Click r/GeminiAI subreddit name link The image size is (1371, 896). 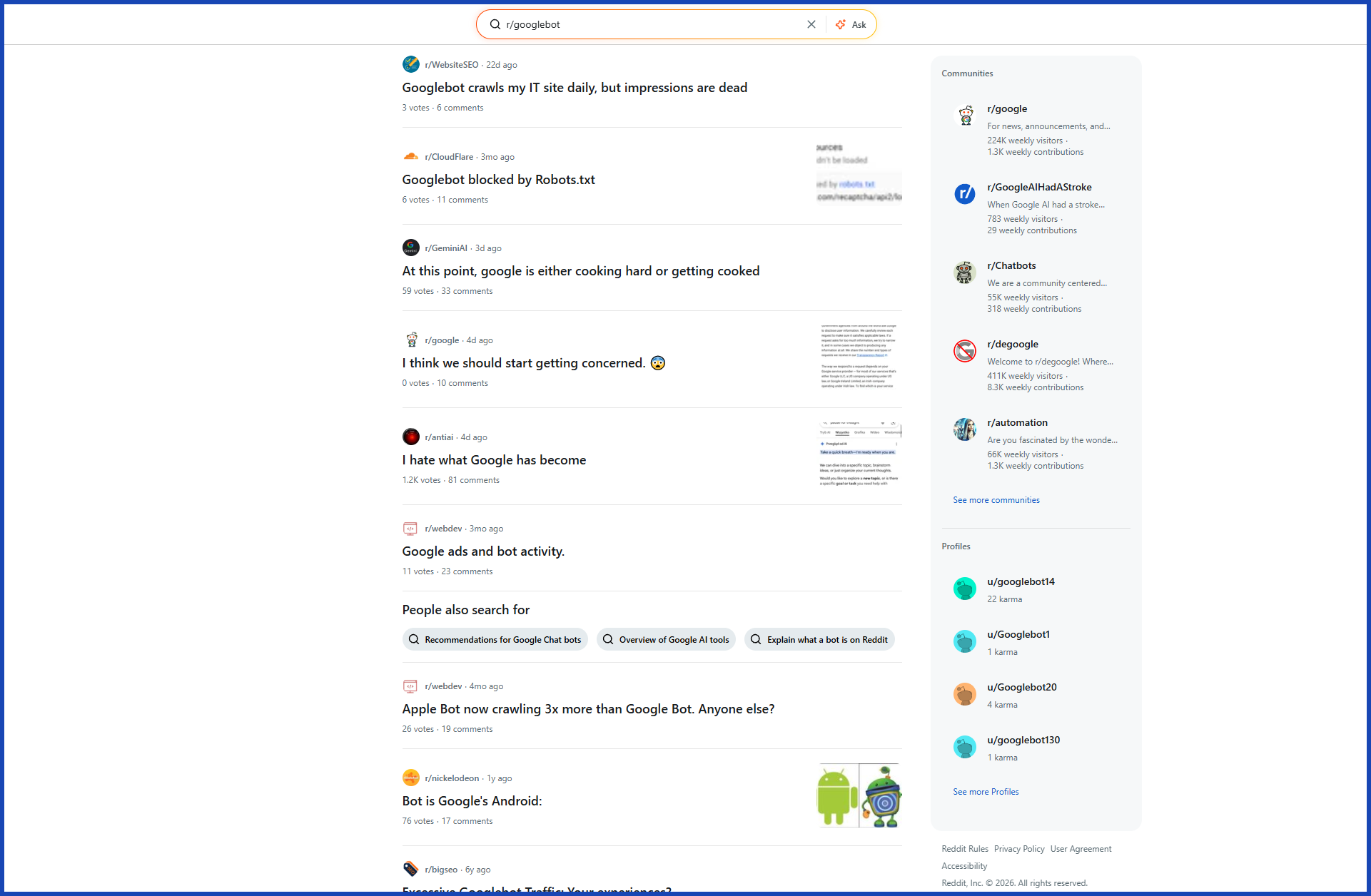(x=446, y=248)
